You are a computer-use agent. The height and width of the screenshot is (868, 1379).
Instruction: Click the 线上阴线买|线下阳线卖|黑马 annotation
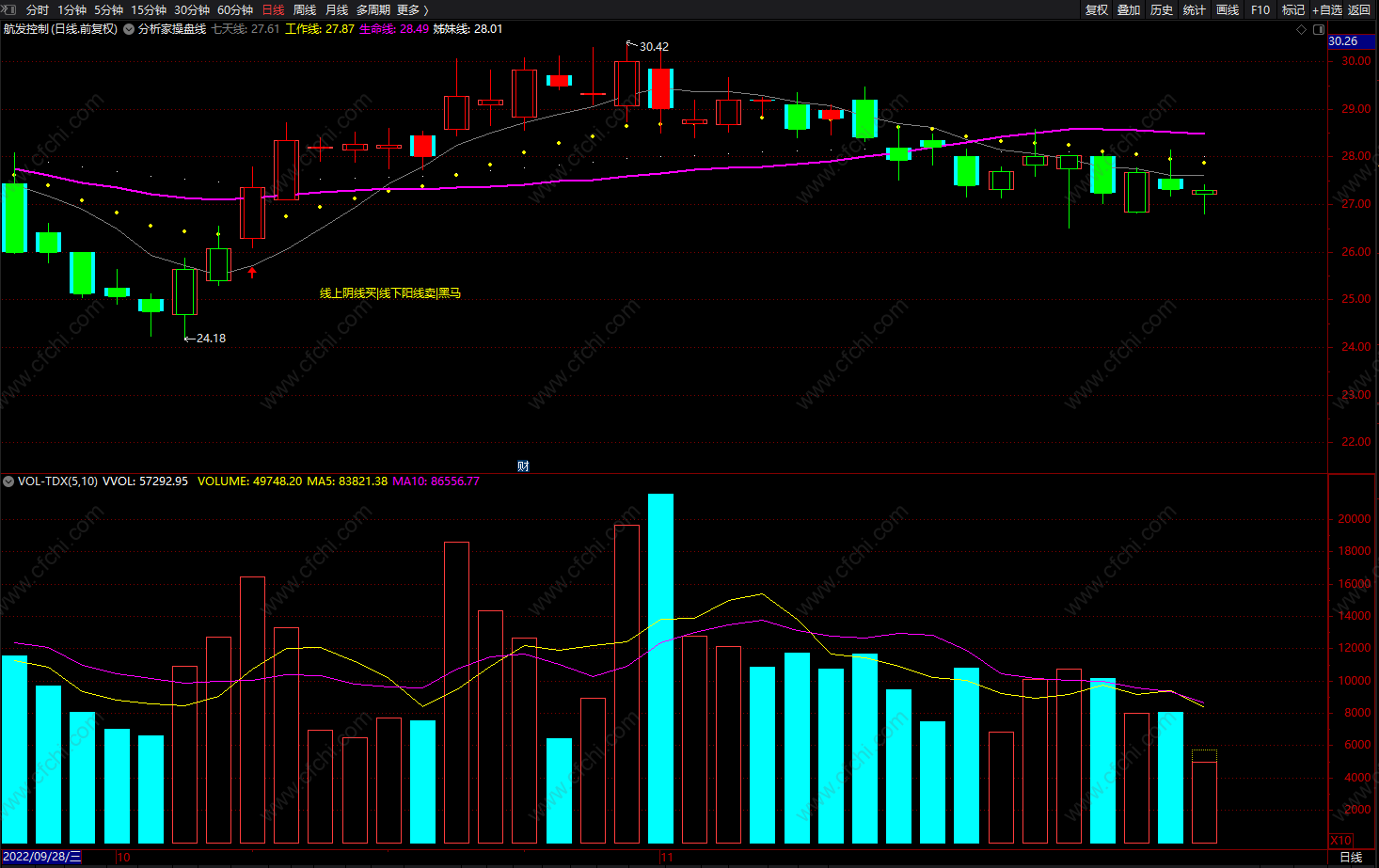tap(390, 293)
